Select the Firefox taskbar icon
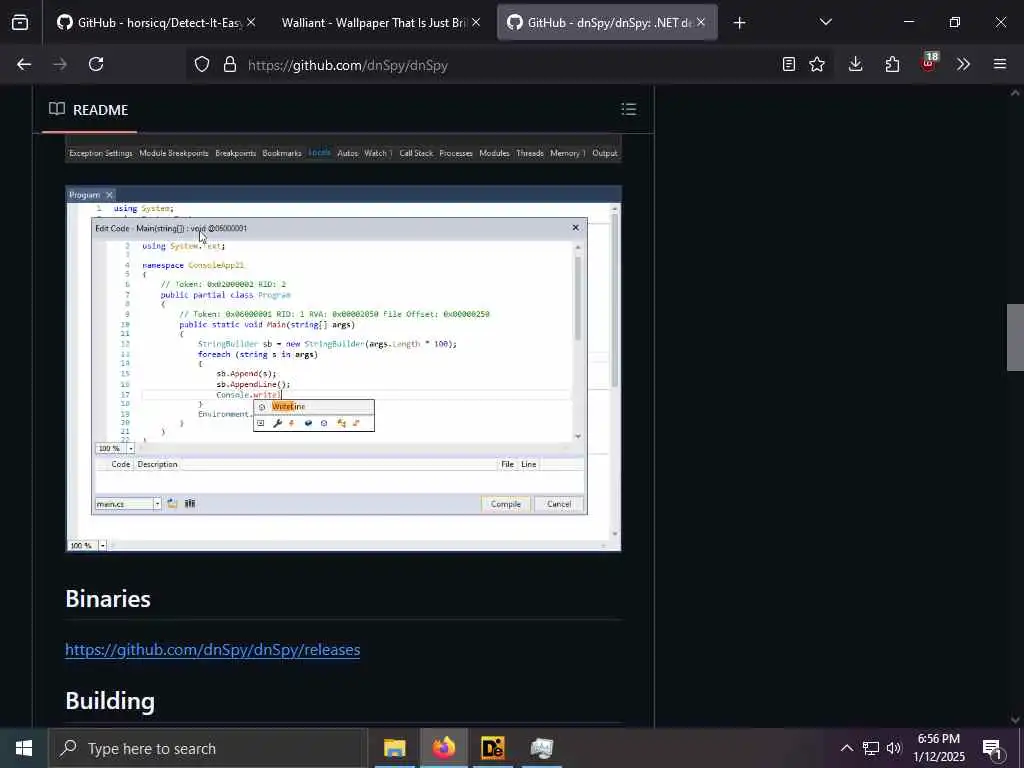 click(x=443, y=748)
